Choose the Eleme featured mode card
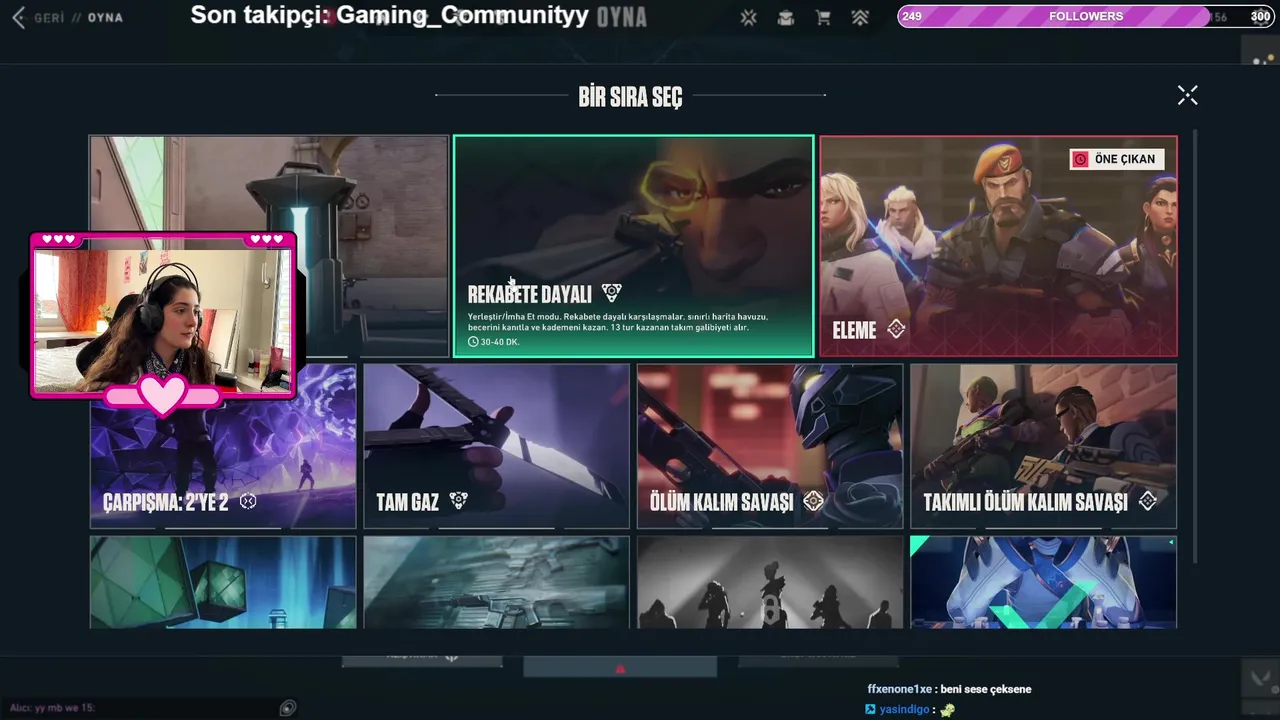1280x720 pixels. (x=998, y=246)
